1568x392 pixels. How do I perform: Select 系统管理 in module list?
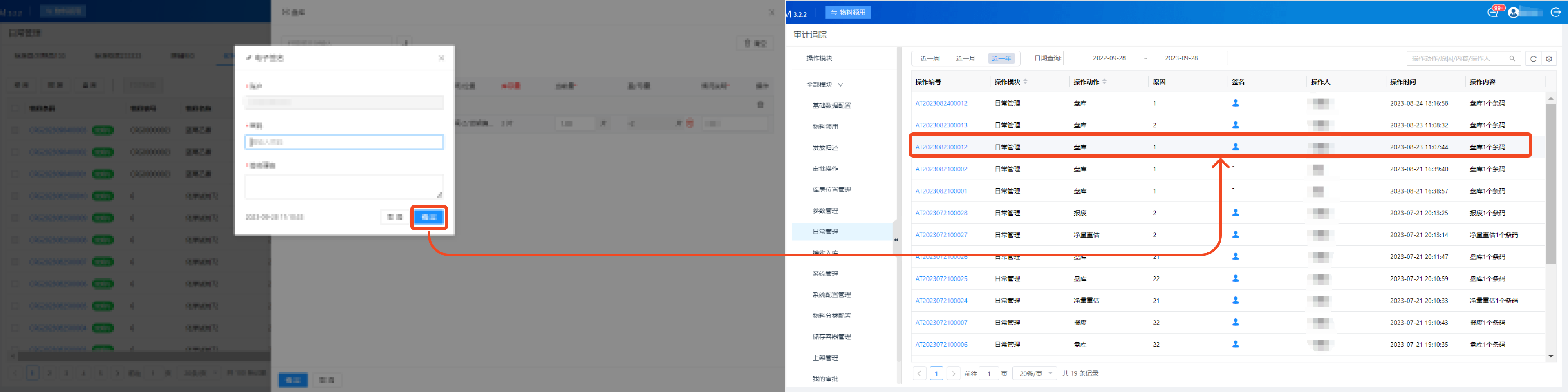pos(825,274)
